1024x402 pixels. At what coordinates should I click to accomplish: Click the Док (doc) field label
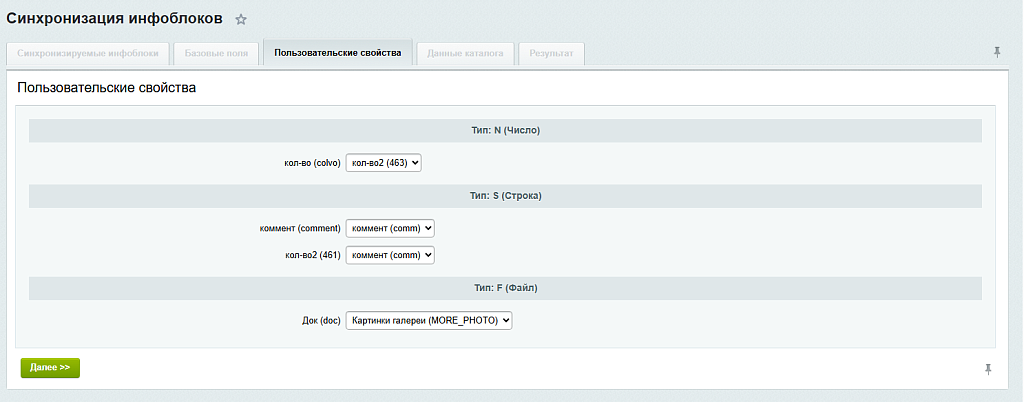(x=320, y=321)
